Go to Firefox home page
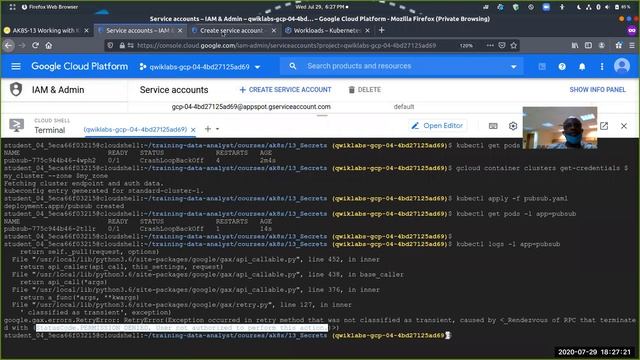Screen dimensions: 640x360 pos(49,45)
